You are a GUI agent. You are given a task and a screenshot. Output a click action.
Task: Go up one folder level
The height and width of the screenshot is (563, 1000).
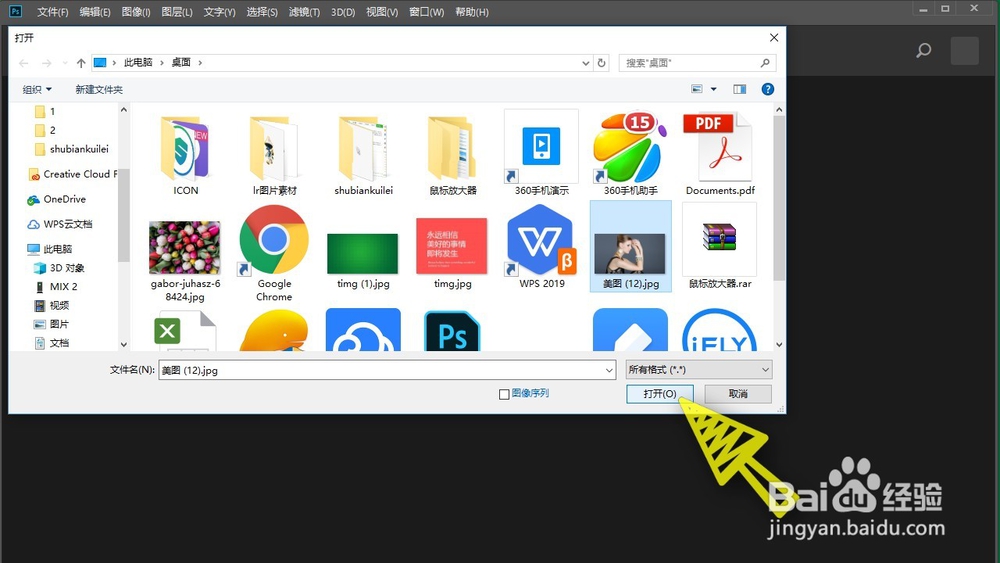click(x=81, y=62)
